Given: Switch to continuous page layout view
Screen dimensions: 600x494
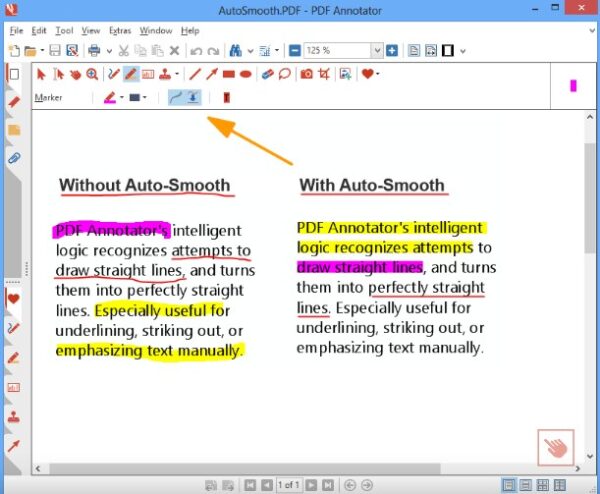Looking at the screenshot, I should pyautogui.click(x=526, y=485).
